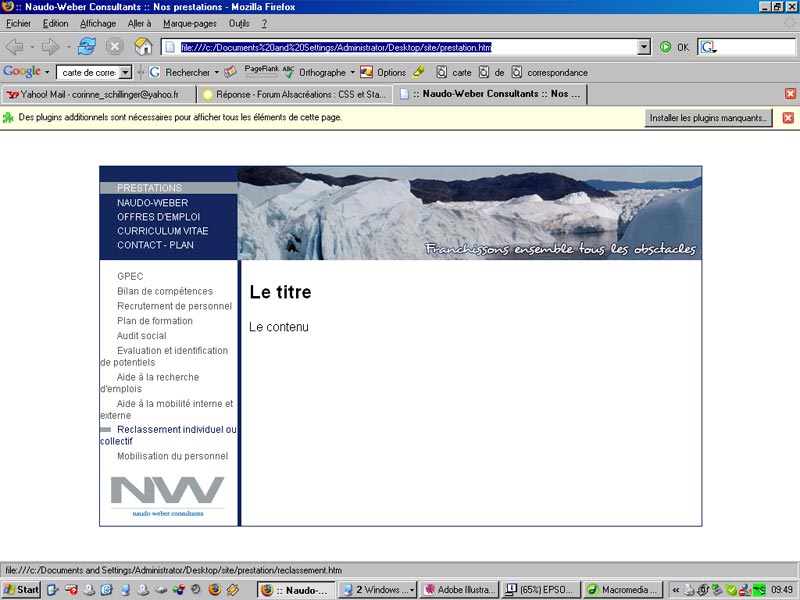Click the Reload page icon
800x600 pixels.
(87, 46)
